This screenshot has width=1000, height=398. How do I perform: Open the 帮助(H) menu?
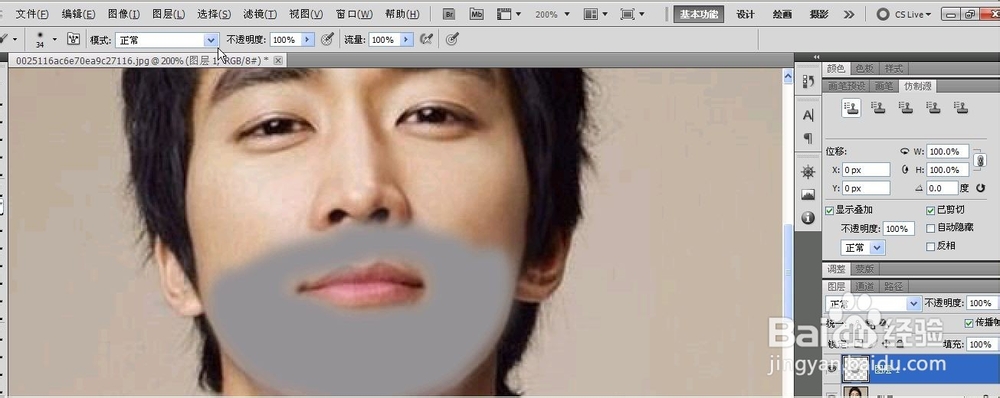point(402,14)
